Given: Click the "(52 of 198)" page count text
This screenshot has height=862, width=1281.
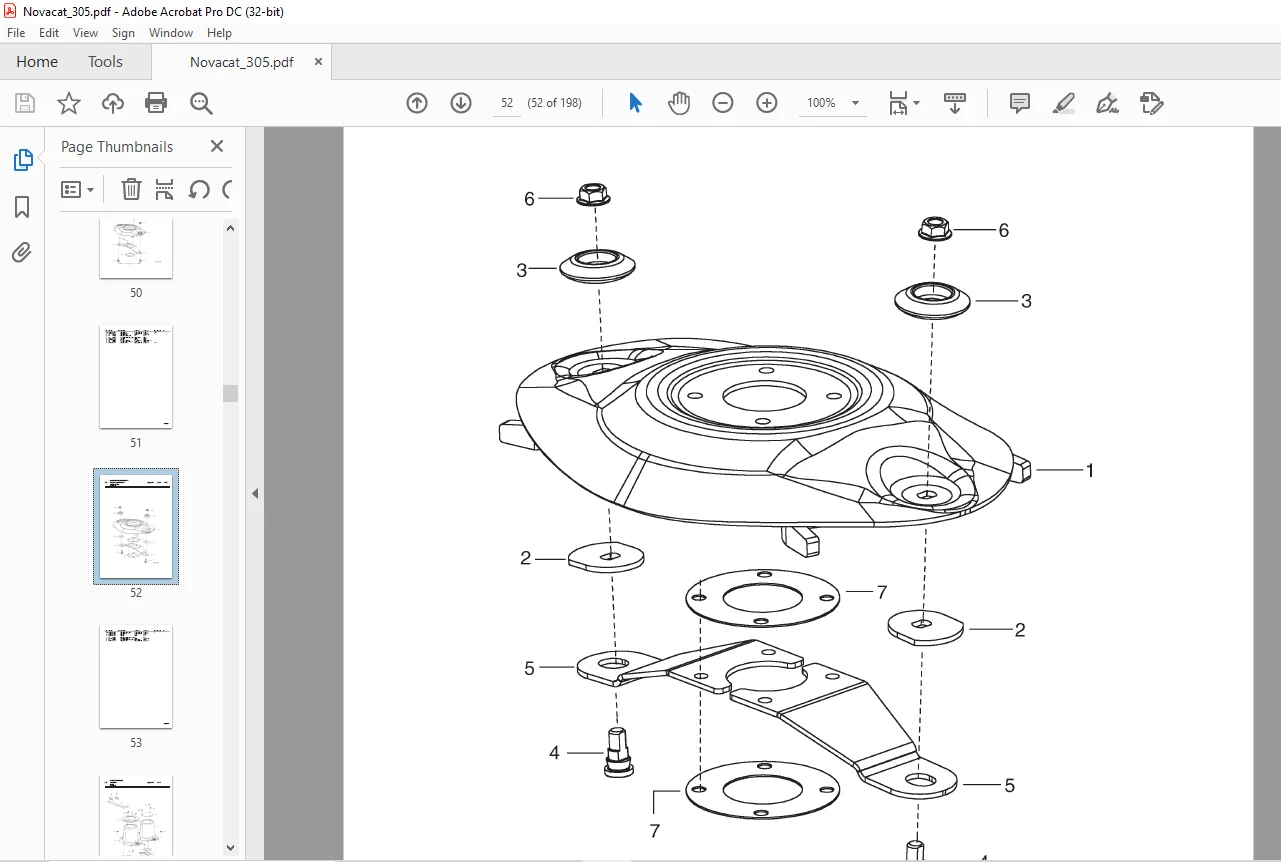Looking at the screenshot, I should (555, 103).
